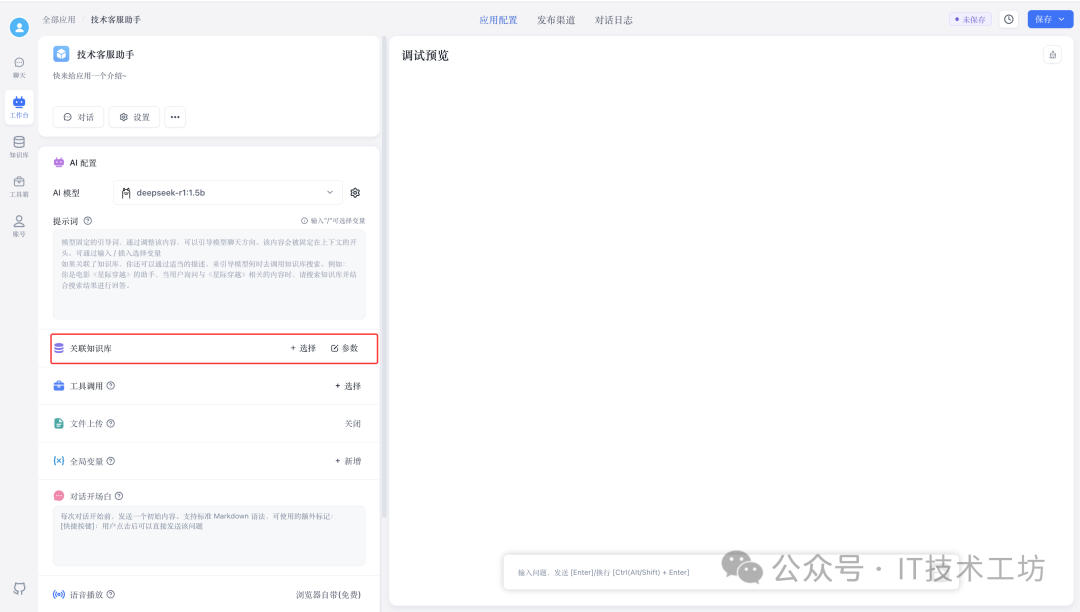Click the avatar icon at top left corner
This screenshot has height=612, width=1080.
(19, 26)
